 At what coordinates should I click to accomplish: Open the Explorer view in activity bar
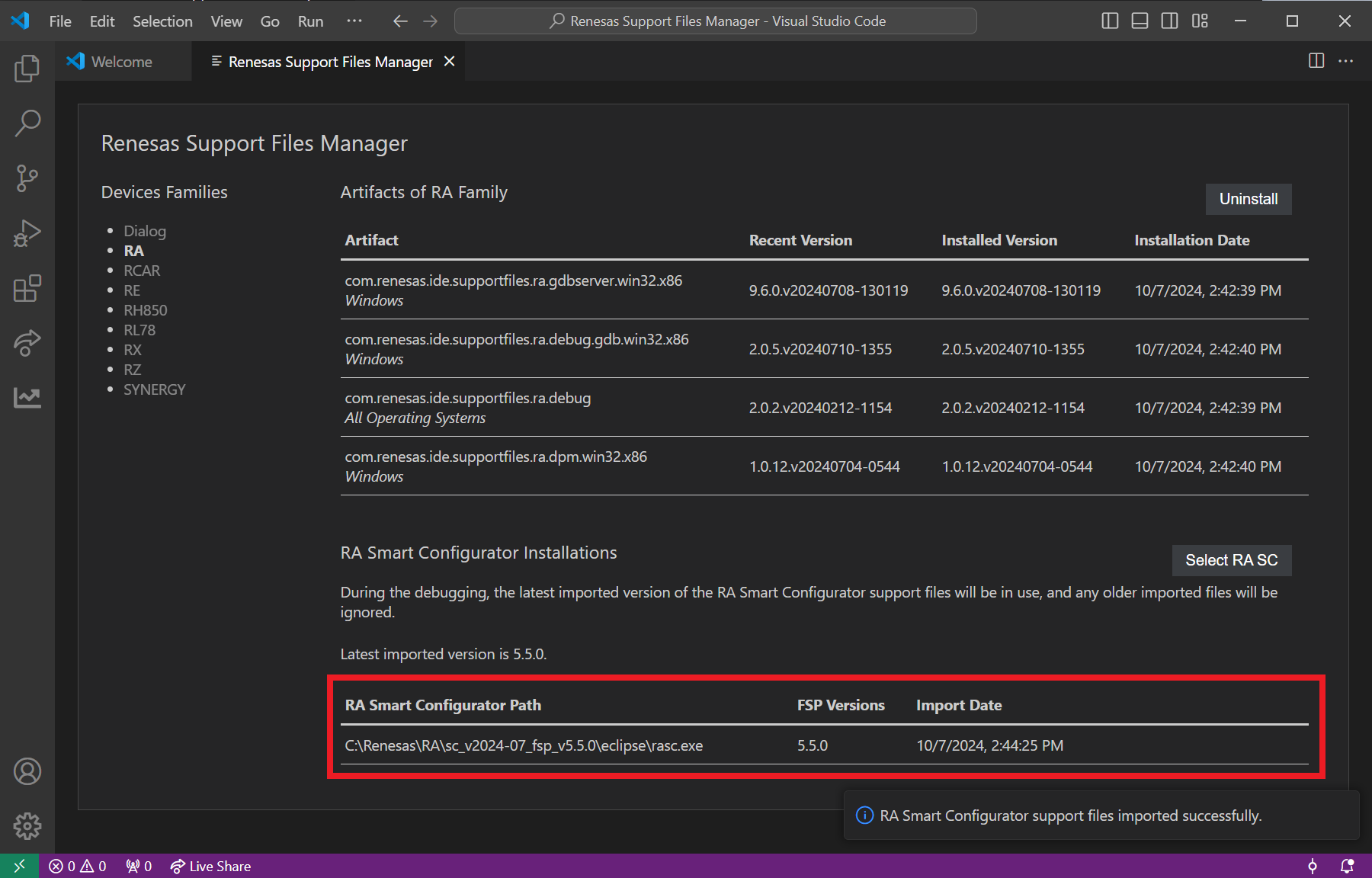click(27, 69)
